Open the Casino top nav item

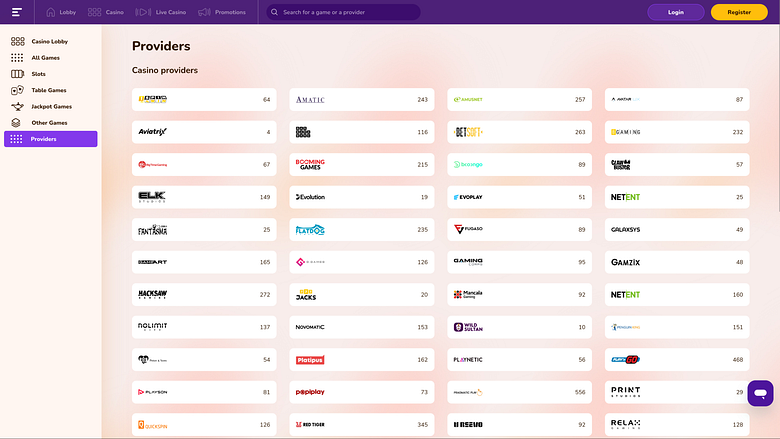click(x=105, y=12)
